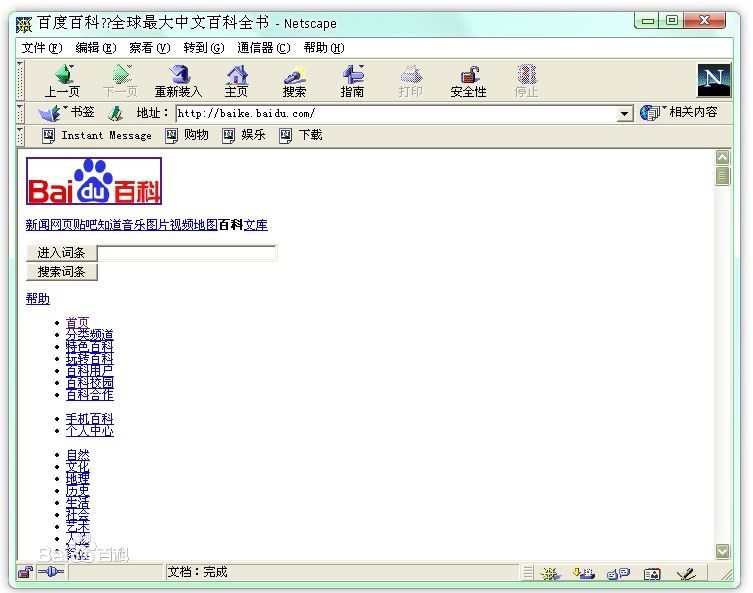
Task: Toggle the component bar grip handle
Action: point(528,572)
